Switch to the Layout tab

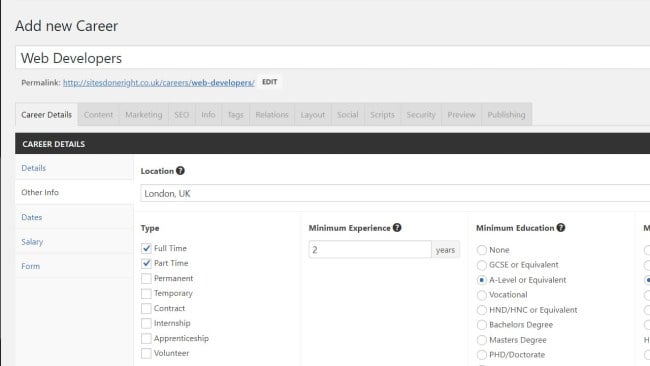[313, 115]
